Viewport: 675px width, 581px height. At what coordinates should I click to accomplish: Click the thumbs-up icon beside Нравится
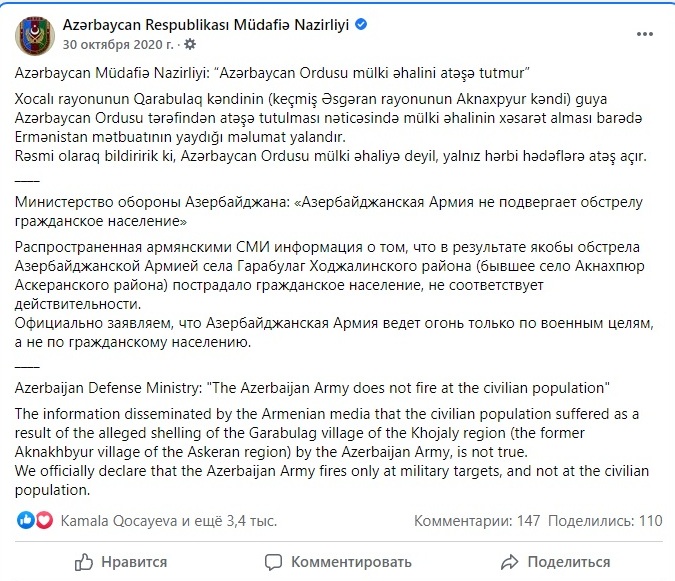click(84, 562)
